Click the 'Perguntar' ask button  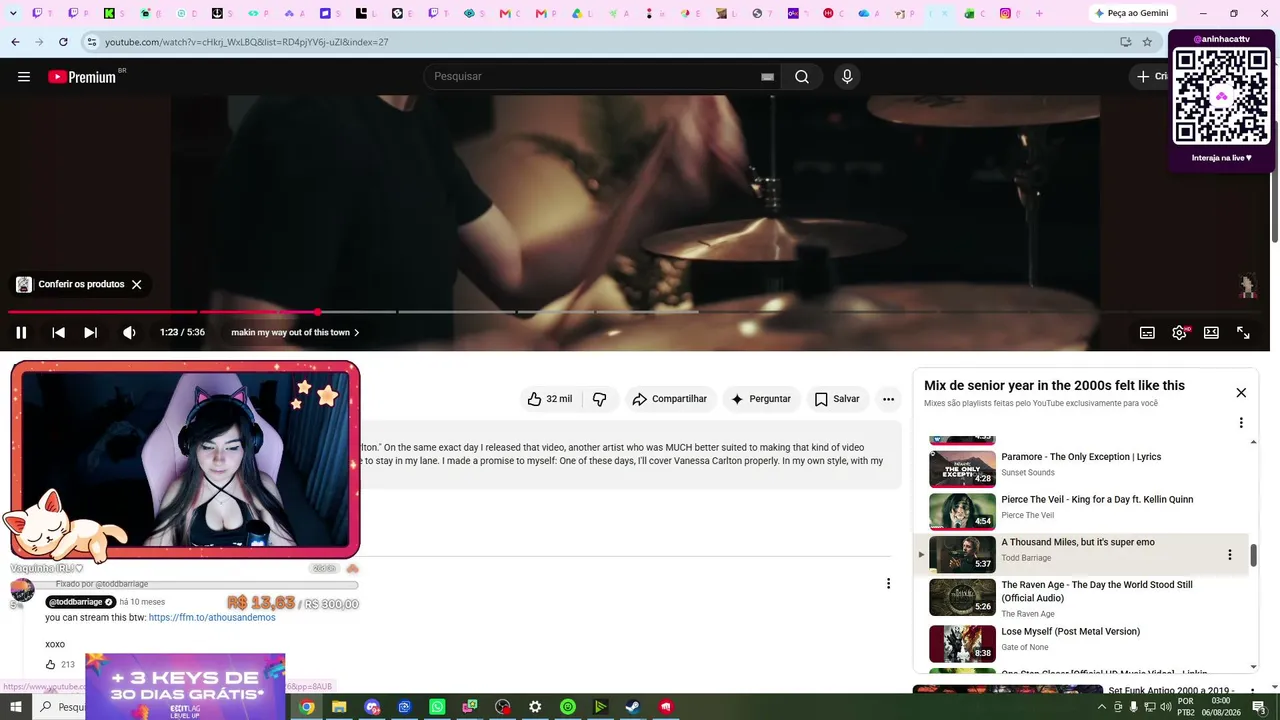(761, 399)
